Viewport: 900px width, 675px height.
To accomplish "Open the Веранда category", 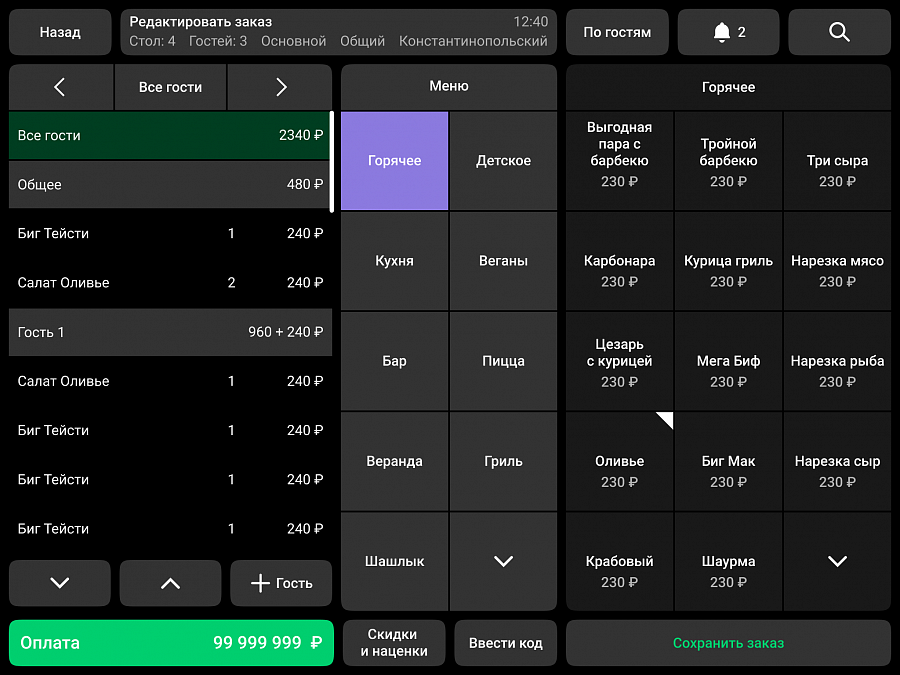I will 394,461.
